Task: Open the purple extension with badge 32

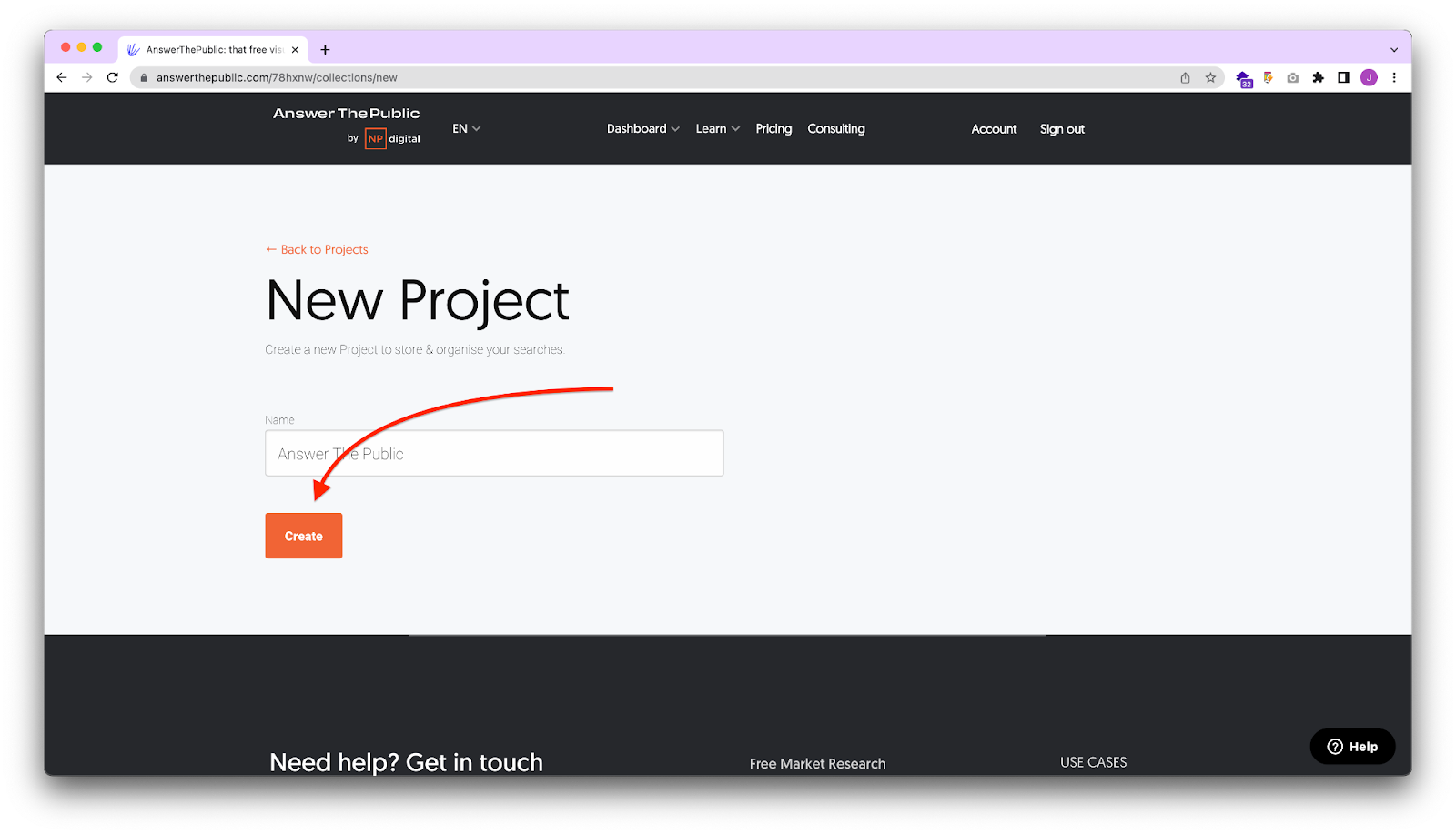Action: pyautogui.click(x=1244, y=79)
